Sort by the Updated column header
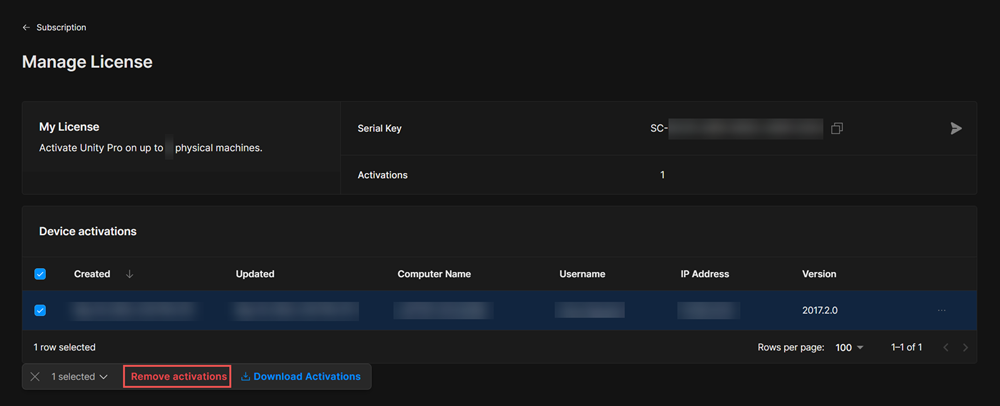Image resolution: width=1000 pixels, height=406 pixels. pyautogui.click(x=255, y=274)
